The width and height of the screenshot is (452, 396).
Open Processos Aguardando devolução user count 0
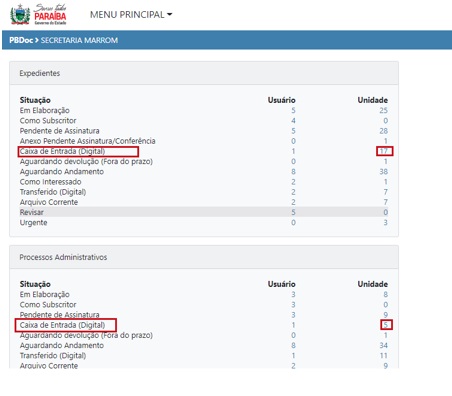point(293,335)
